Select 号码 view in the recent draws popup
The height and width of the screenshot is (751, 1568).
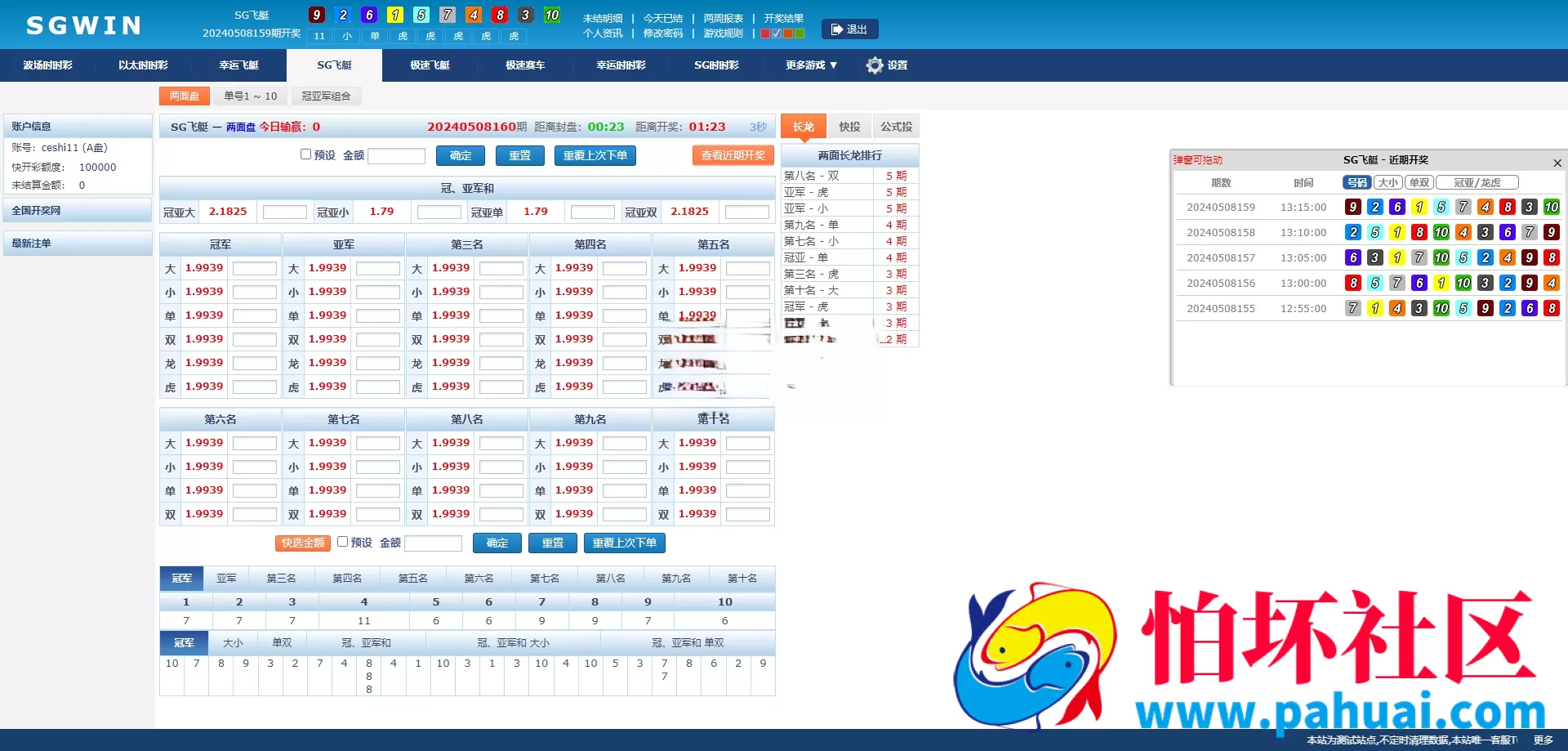pos(1357,183)
